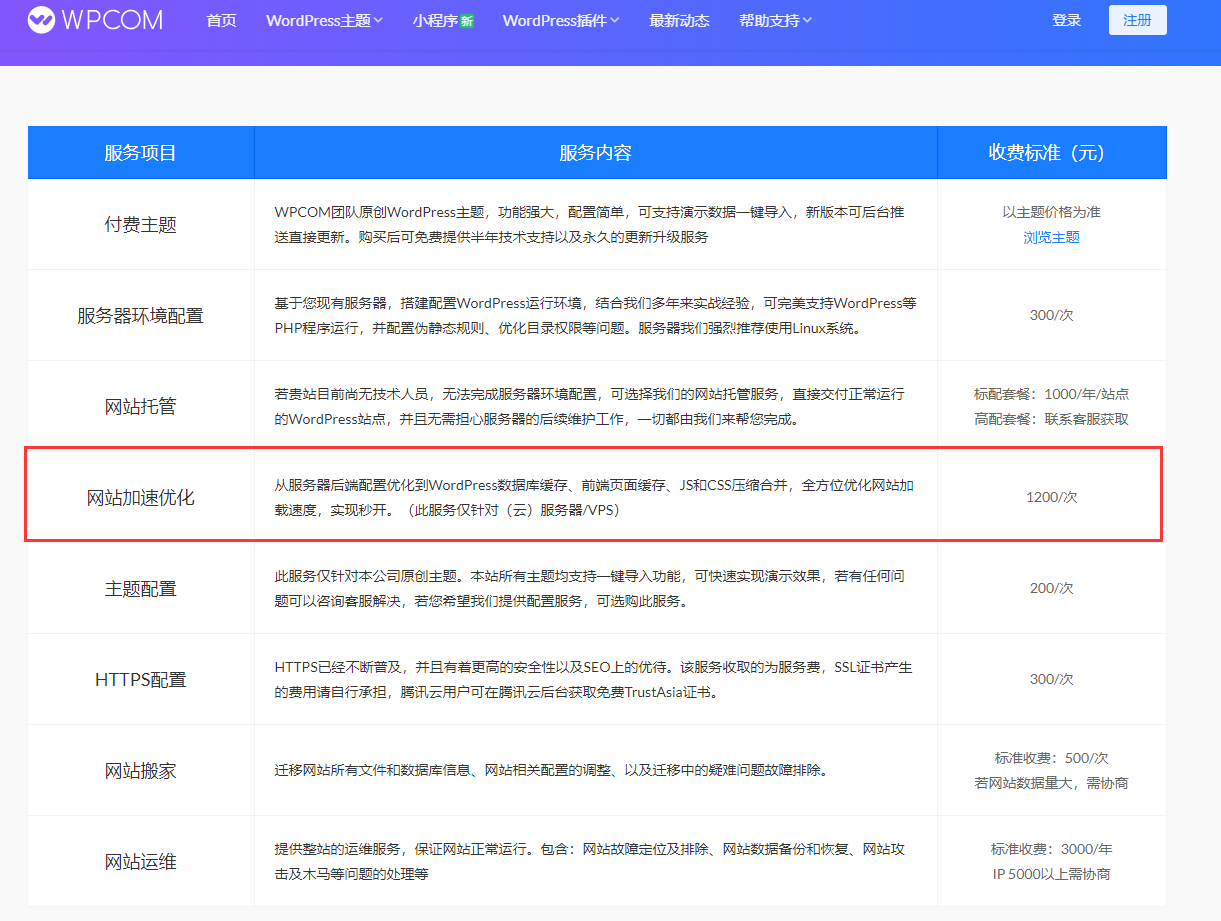Select the 服务内容 column header
This screenshot has width=1221, height=921.
click(595, 152)
